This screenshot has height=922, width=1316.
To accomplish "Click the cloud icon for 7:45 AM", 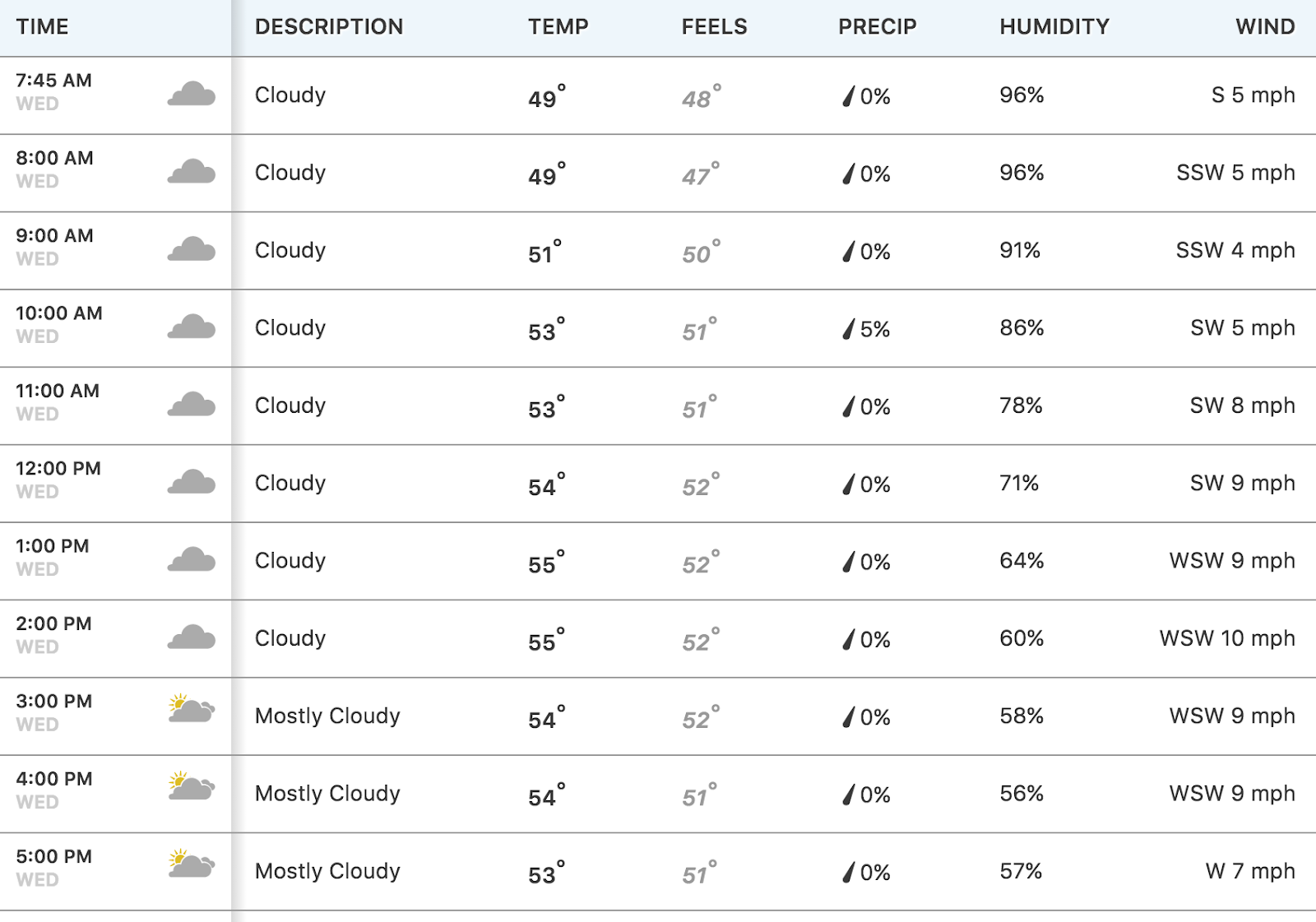I will coord(192,94).
